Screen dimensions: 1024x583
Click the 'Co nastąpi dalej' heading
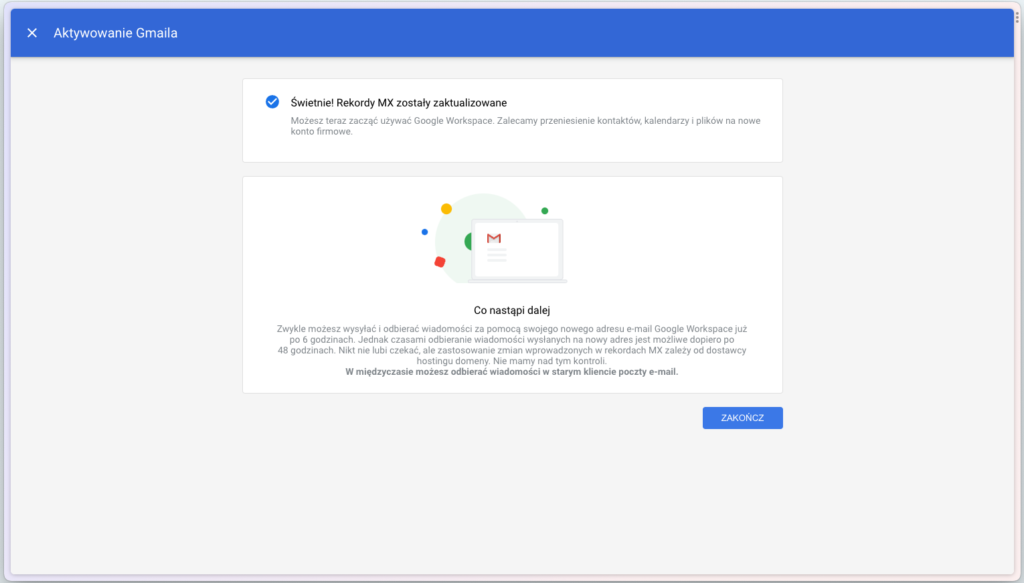coord(512,310)
